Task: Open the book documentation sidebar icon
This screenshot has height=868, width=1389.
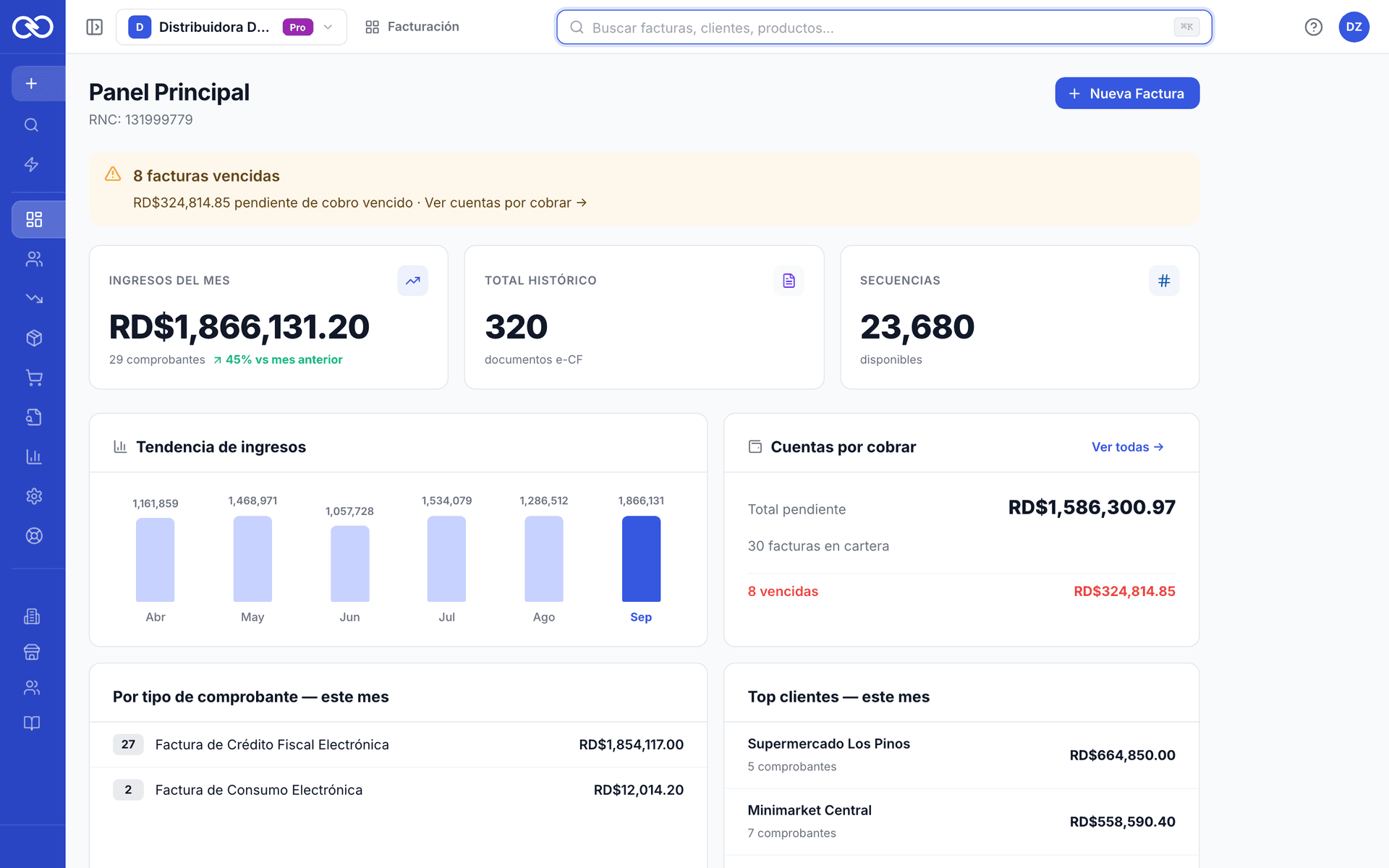Action: (32, 723)
